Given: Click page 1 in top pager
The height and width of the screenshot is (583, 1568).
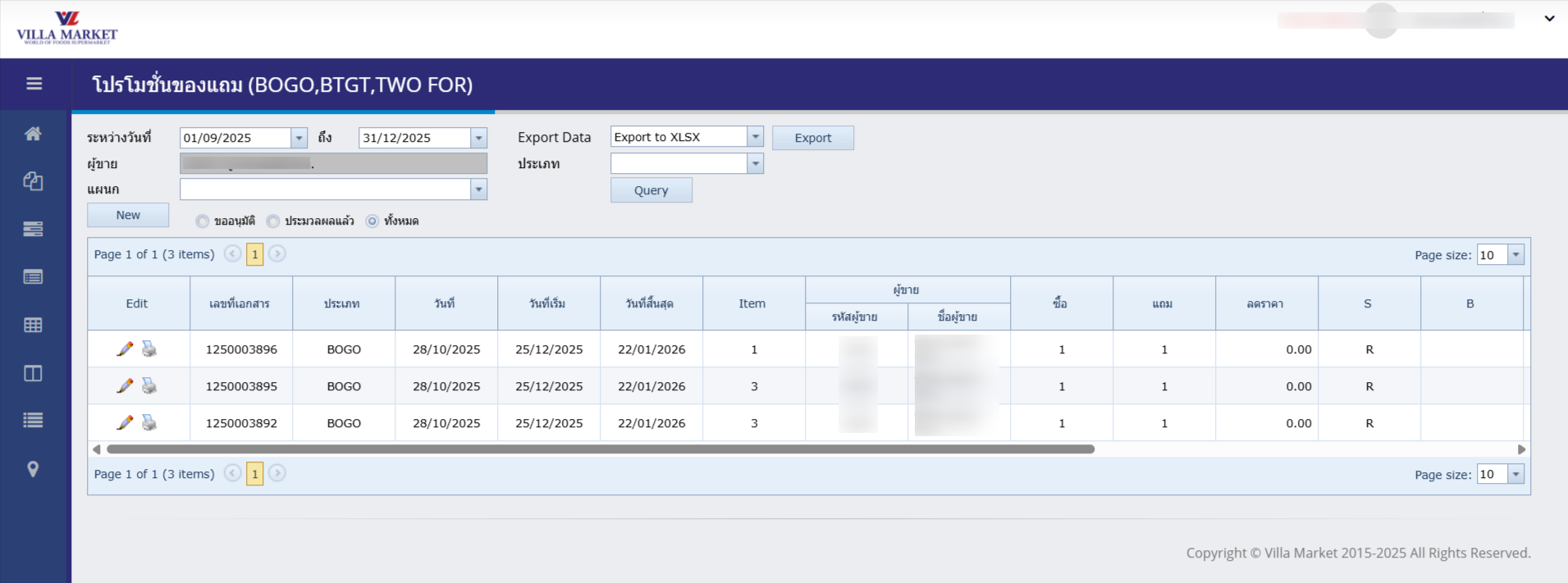Looking at the screenshot, I should coord(255,254).
